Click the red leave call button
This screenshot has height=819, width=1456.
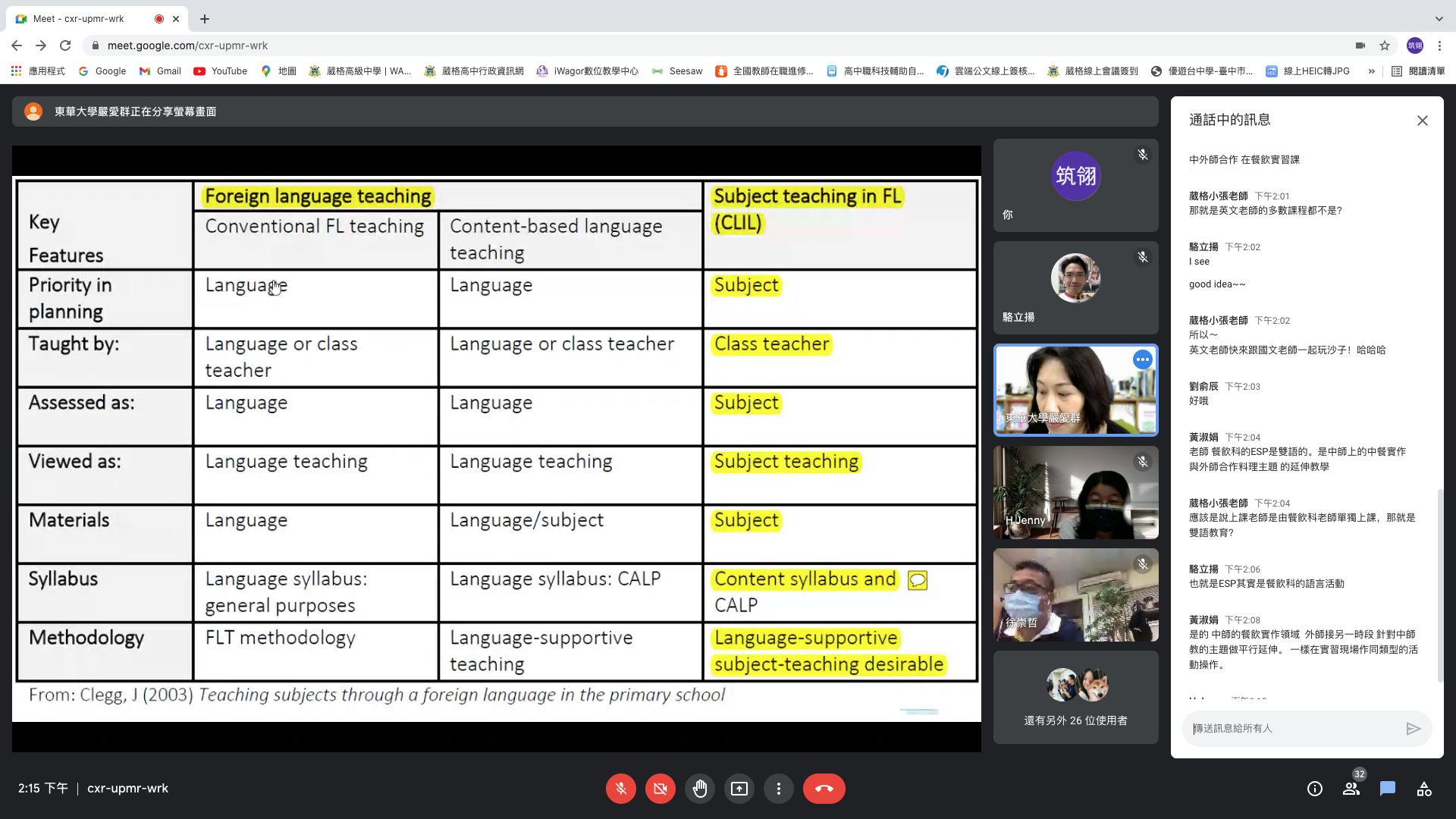pos(824,789)
